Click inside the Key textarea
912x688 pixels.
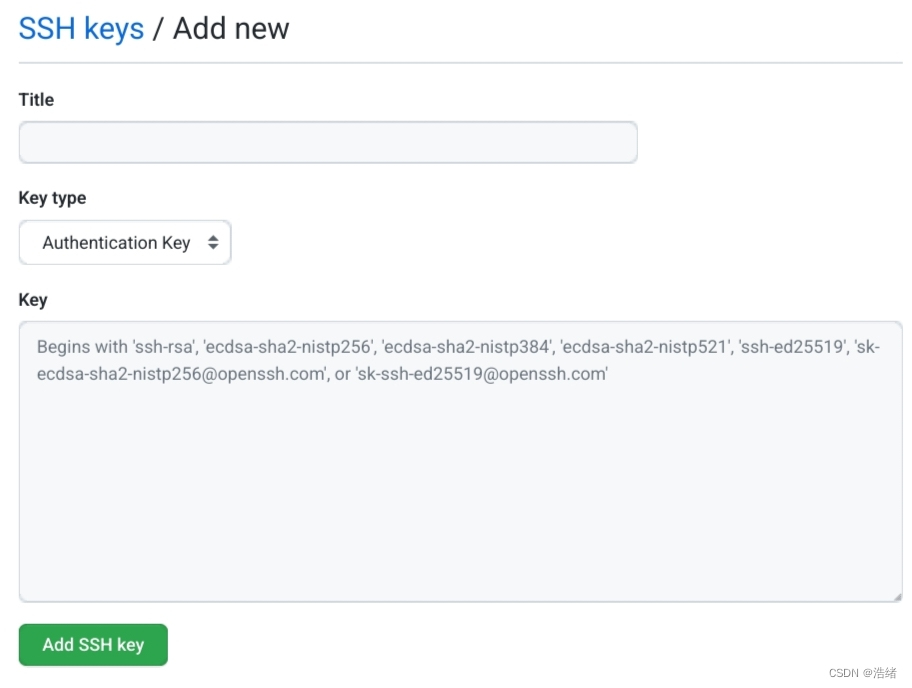pos(461,462)
